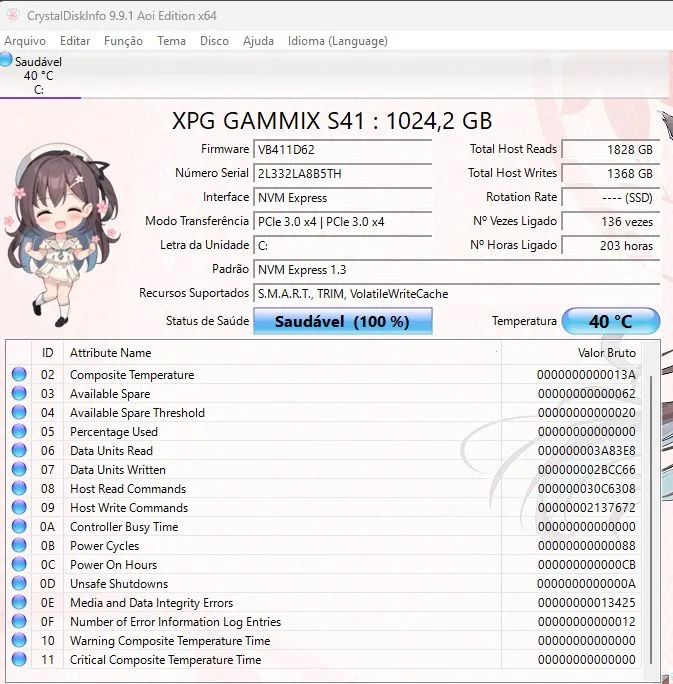Click raw value 000000030C6308
Viewport: 673px width, 684px height.
587,489
